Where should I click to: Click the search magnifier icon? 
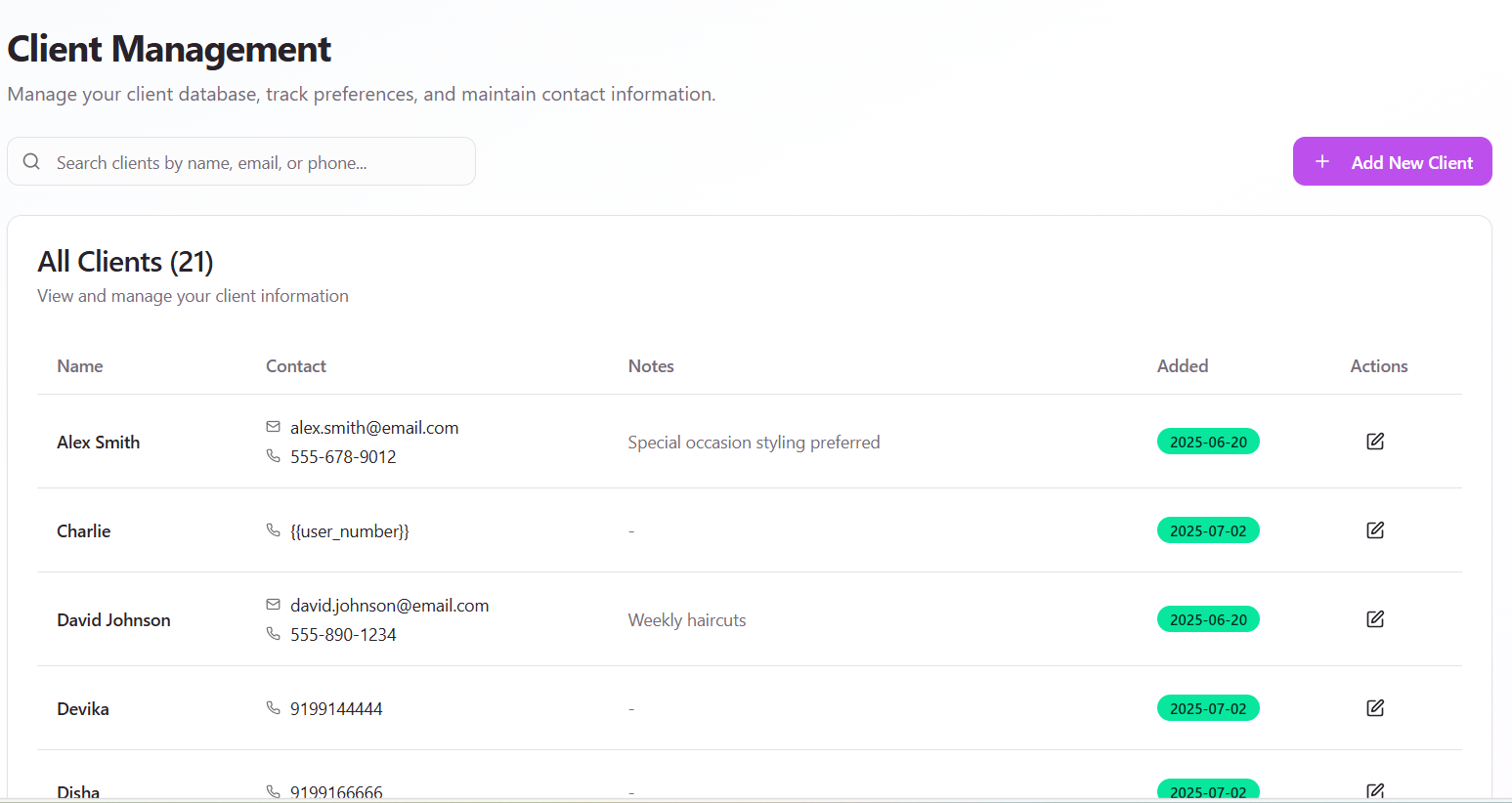[x=31, y=162]
